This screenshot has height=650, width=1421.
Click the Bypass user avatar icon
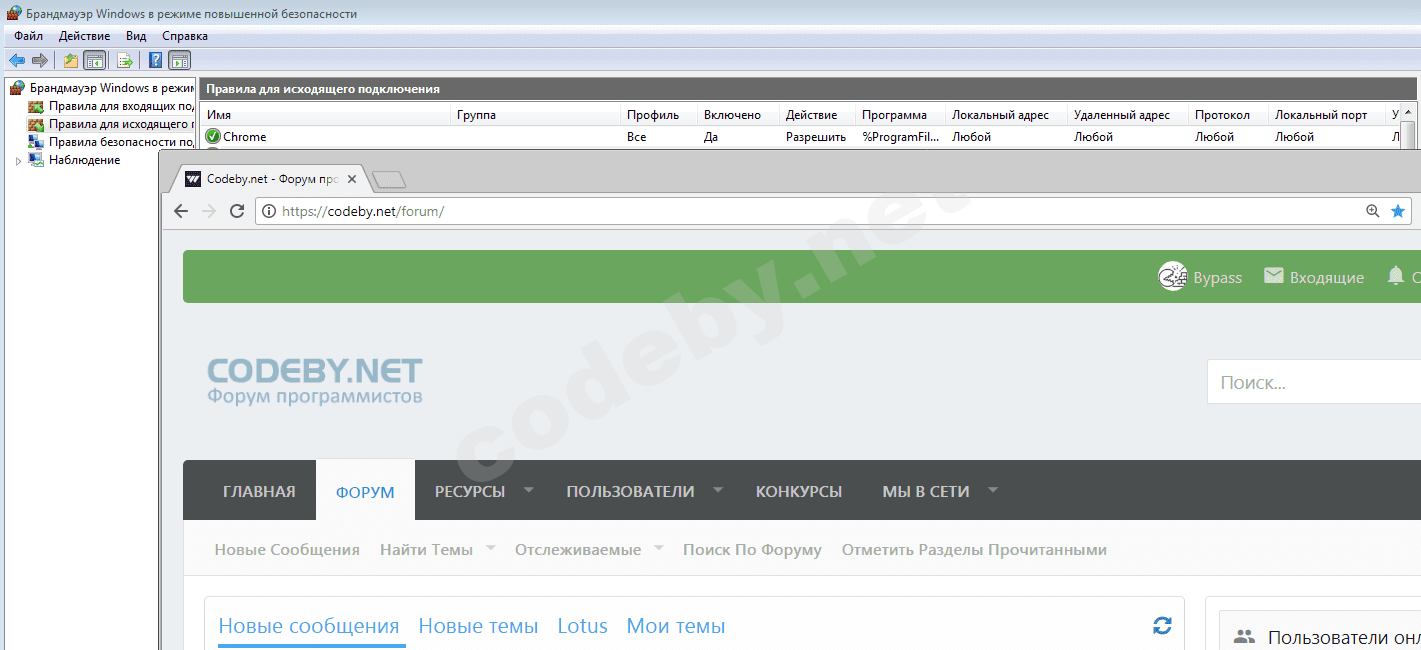pyautogui.click(x=1172, y=276)
